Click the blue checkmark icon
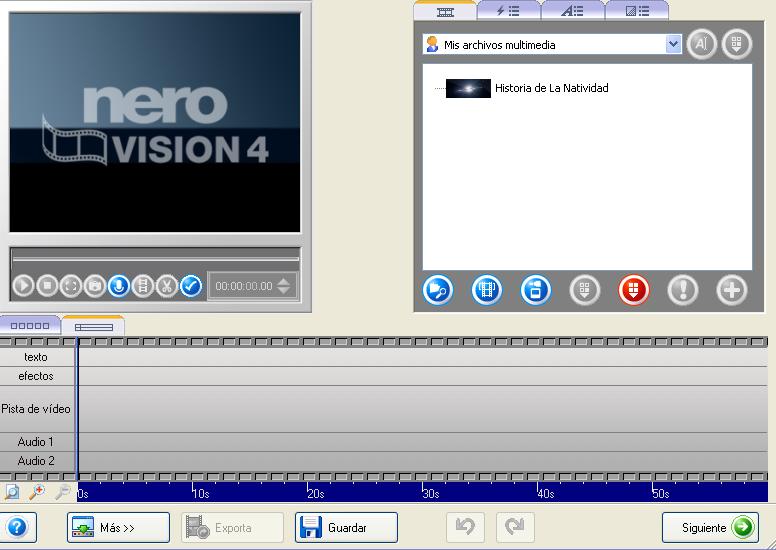Image resolution: width=776 pixels, height=550 pixels. 191,286
